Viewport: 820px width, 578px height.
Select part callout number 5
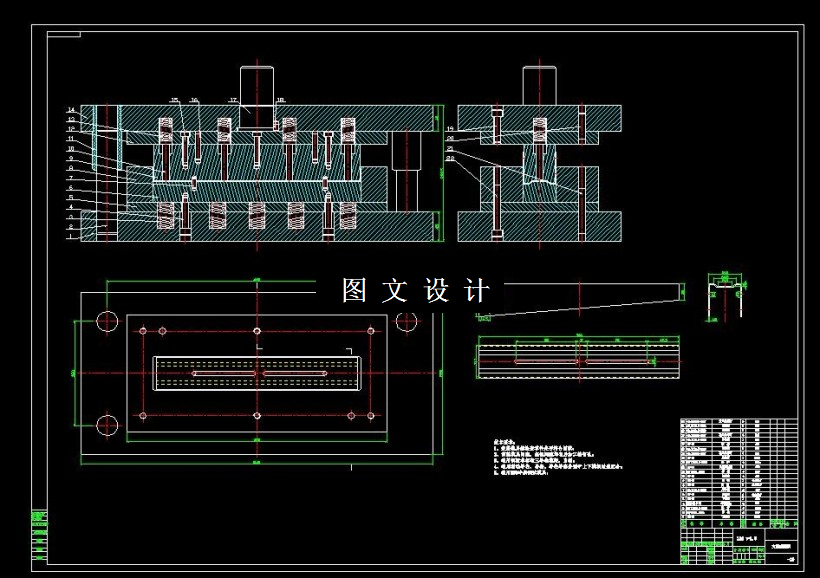point(71,197)
